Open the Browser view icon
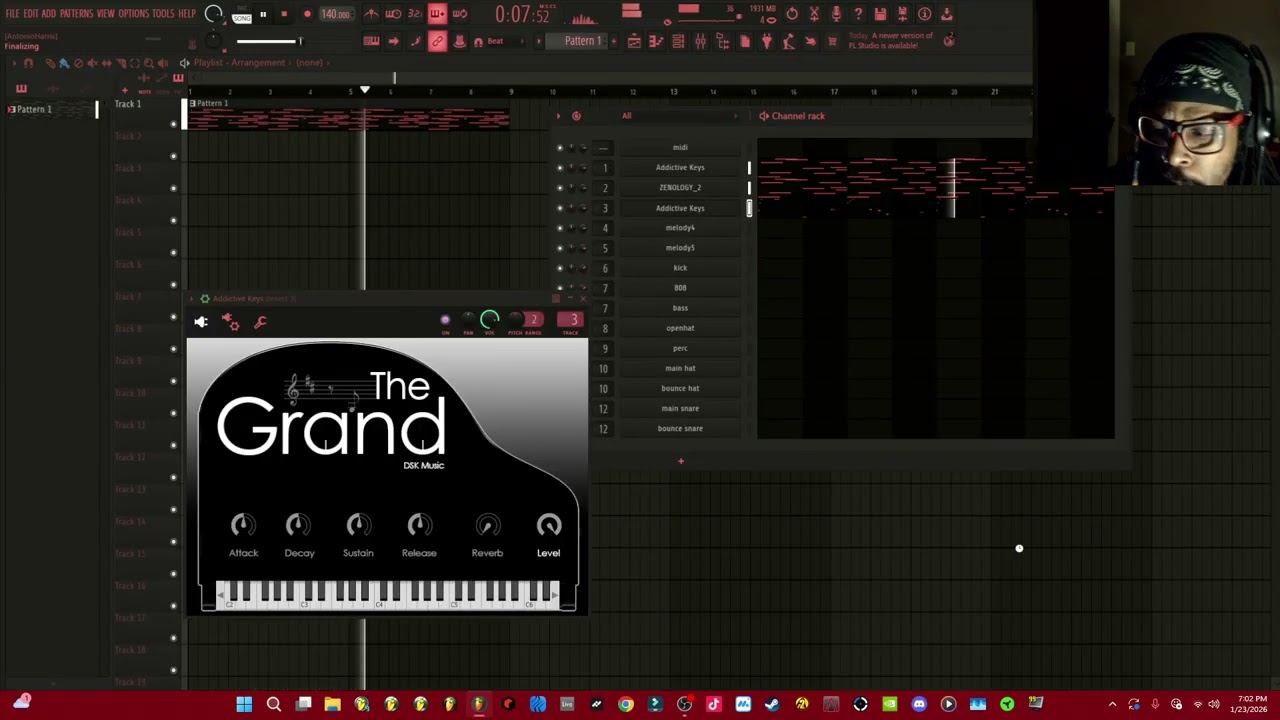This screenshot has height=720, width=1280. (722, 41)
